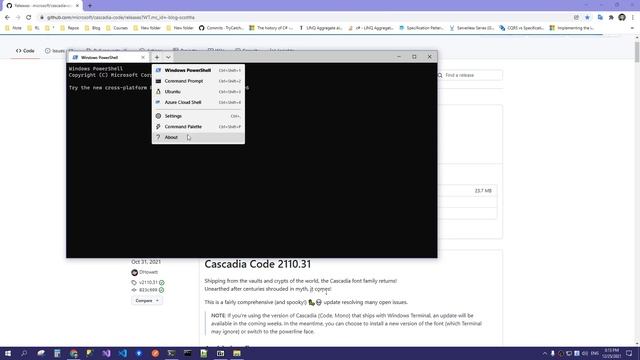The height and width of the screenshot is (360, 640).
Task: Bookmark this page with the star icon
Action: pyautogui.click(x=587, y=17)
